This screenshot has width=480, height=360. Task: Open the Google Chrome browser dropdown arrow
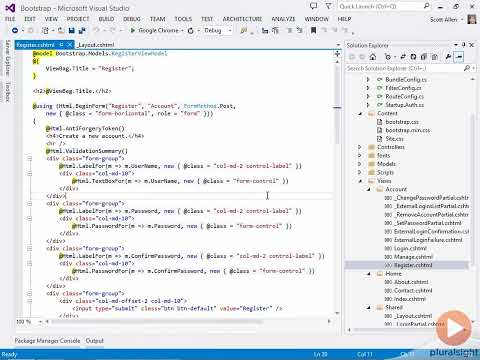(183, 31)
